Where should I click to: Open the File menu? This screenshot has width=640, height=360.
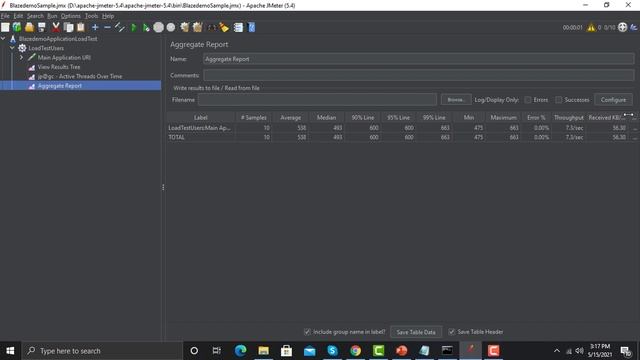click(5, 16)
